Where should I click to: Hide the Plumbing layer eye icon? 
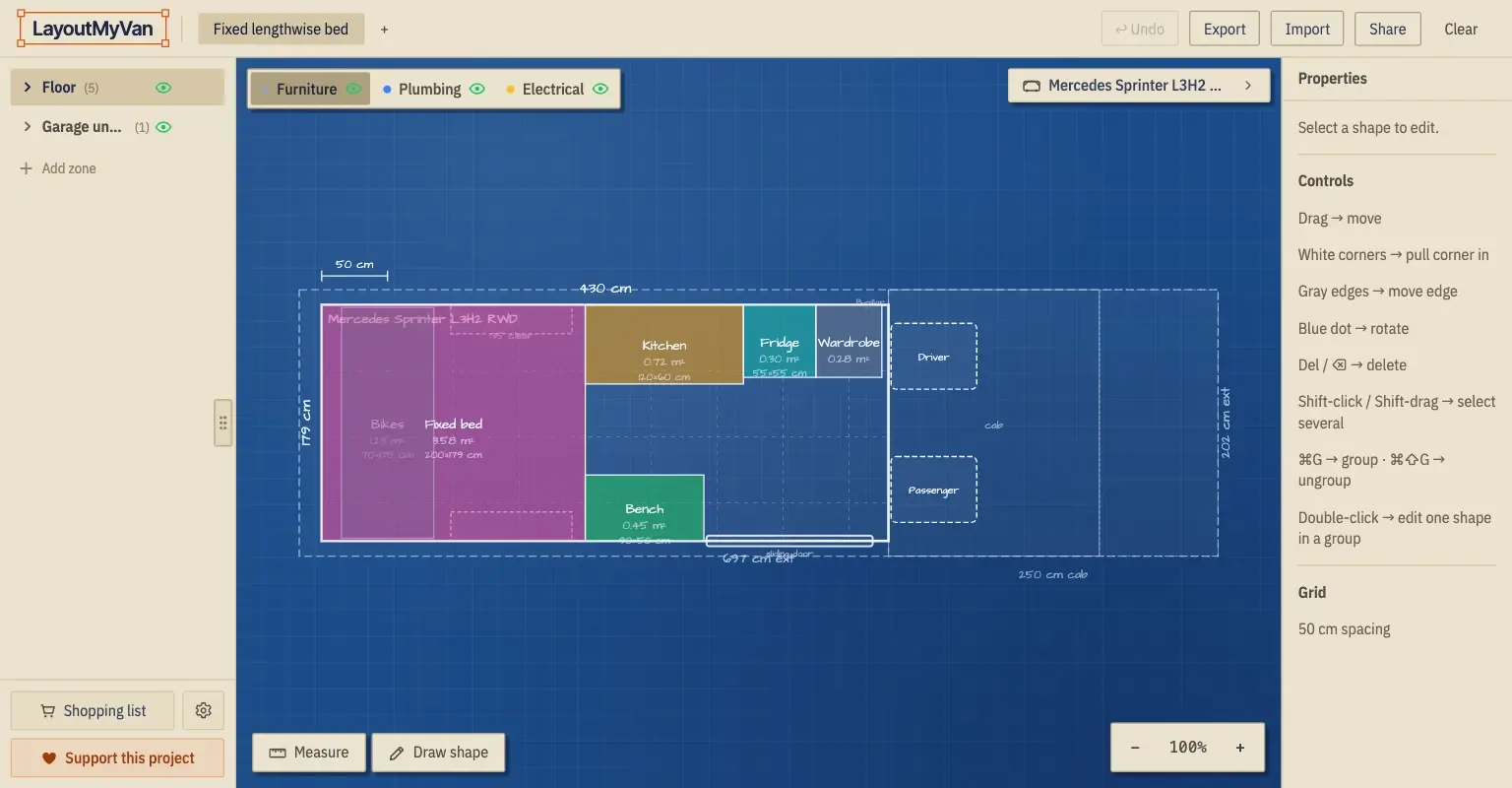pos(477,89)
